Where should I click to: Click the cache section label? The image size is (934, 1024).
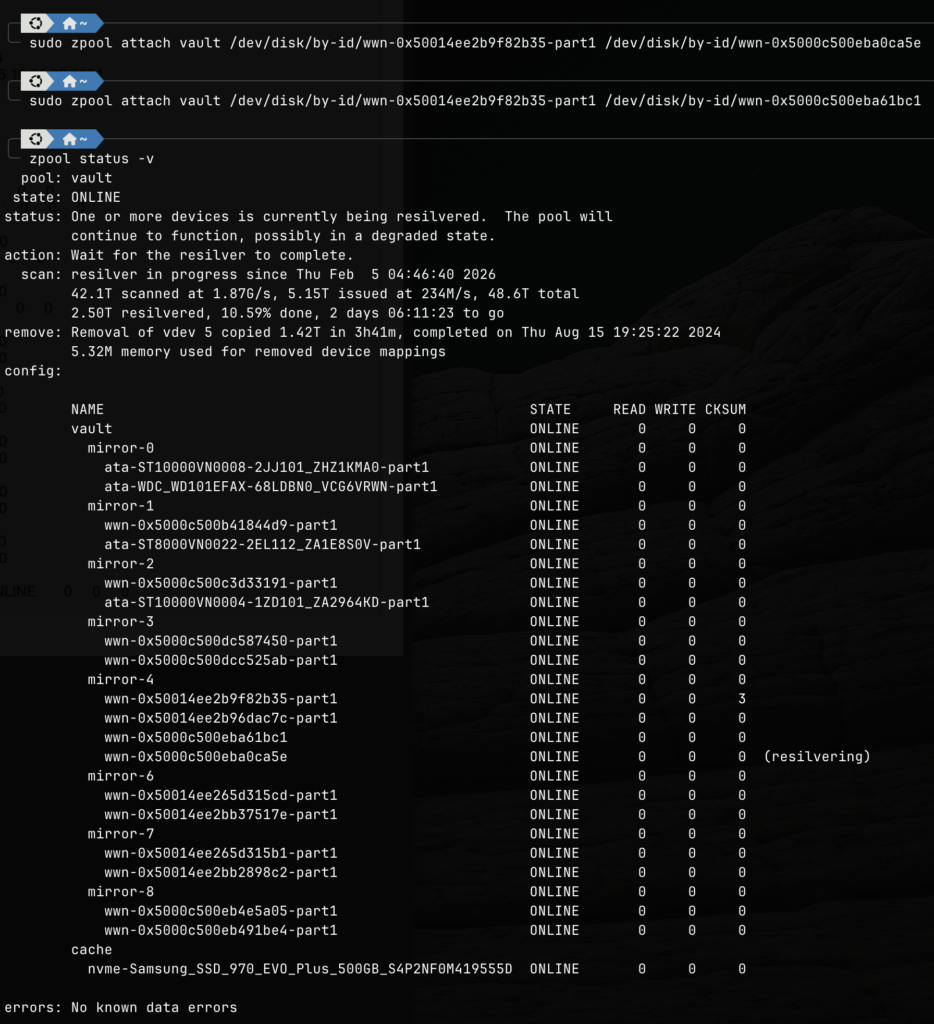click(91, 950)
